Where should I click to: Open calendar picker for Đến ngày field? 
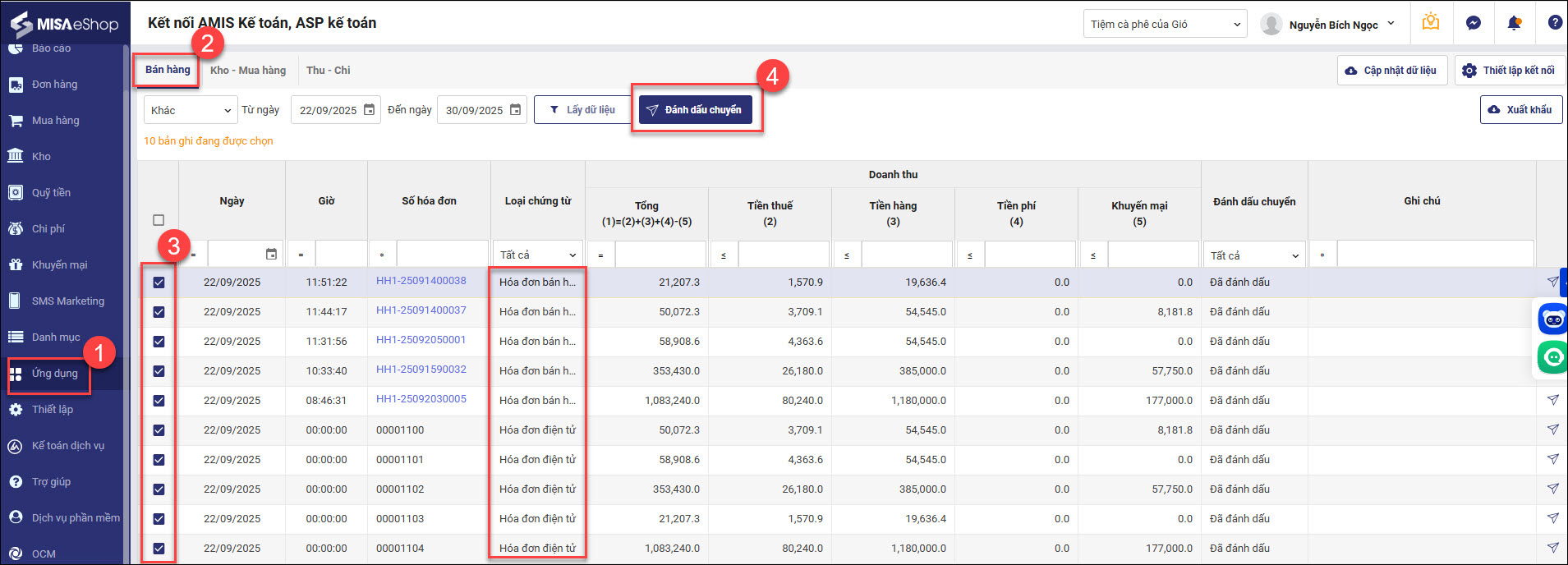pos(516,110)
